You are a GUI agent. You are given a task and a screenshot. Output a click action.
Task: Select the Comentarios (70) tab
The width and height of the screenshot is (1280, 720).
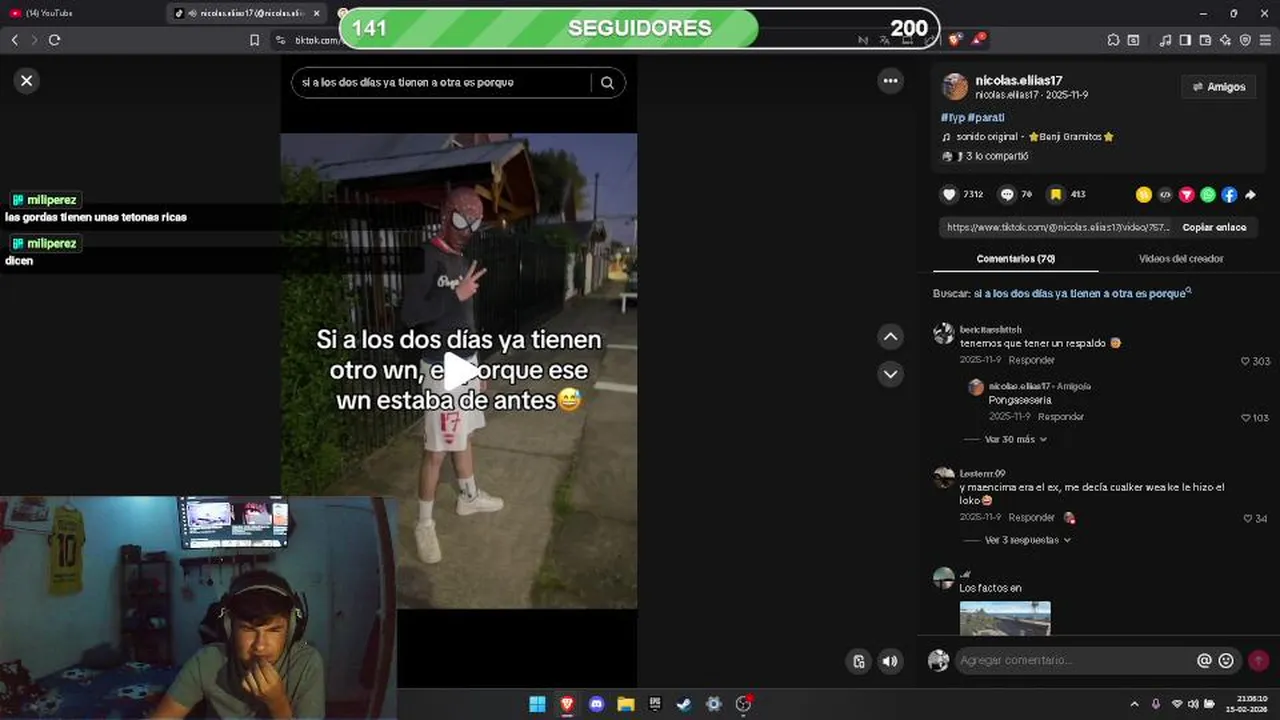[x=1016, y=258]
